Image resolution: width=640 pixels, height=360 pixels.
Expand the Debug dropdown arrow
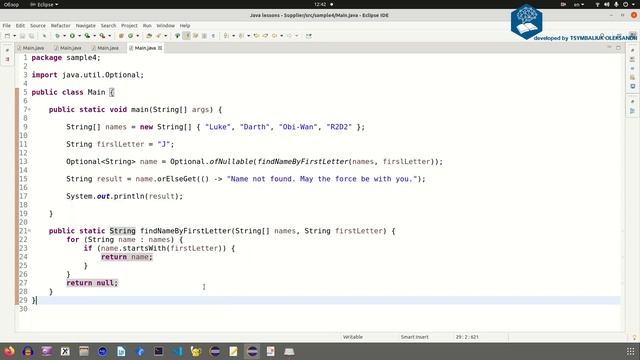coord(64,36)
